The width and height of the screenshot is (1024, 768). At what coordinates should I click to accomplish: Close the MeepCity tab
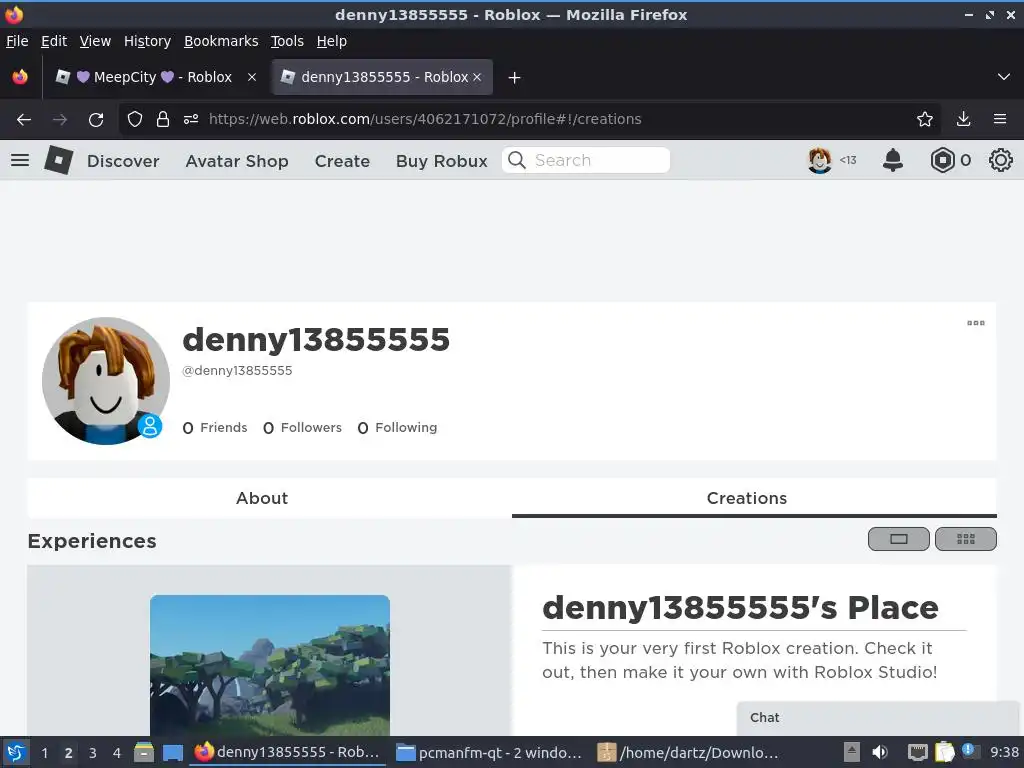point(252,77)
